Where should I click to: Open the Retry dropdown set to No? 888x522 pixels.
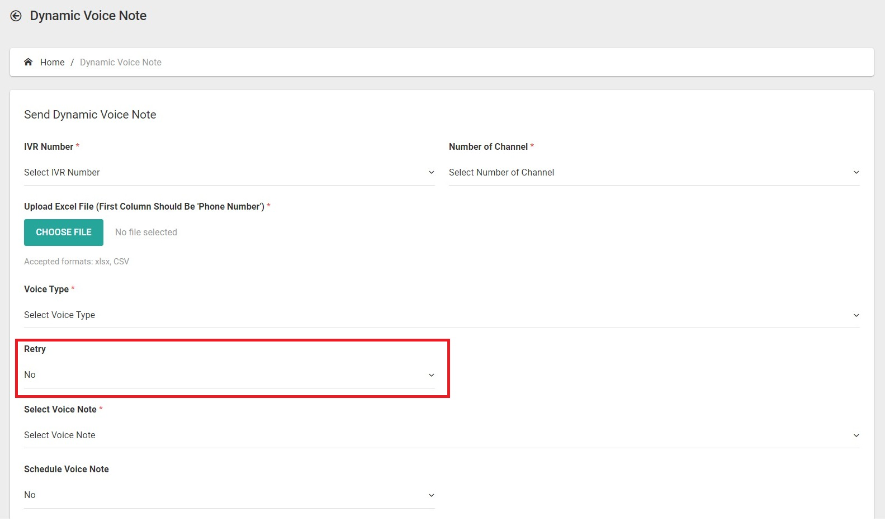tap(229, 375)
